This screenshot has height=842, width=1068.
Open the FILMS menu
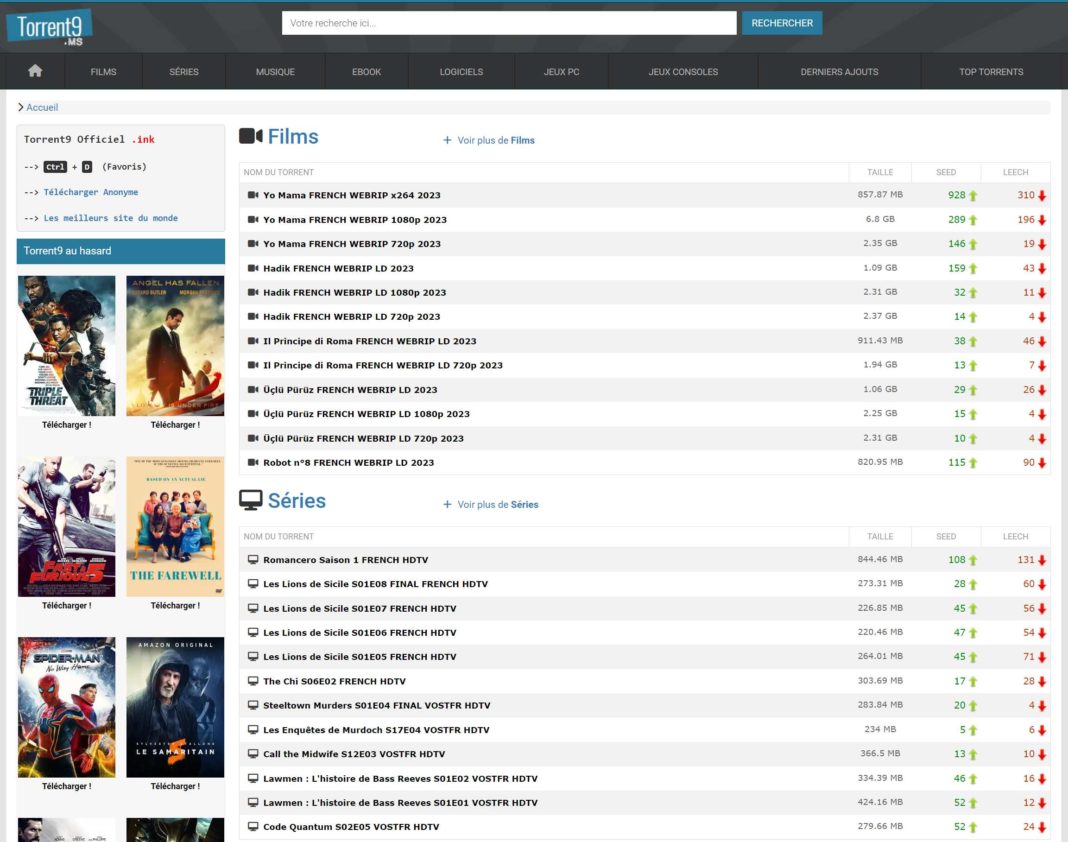(104, 72)
